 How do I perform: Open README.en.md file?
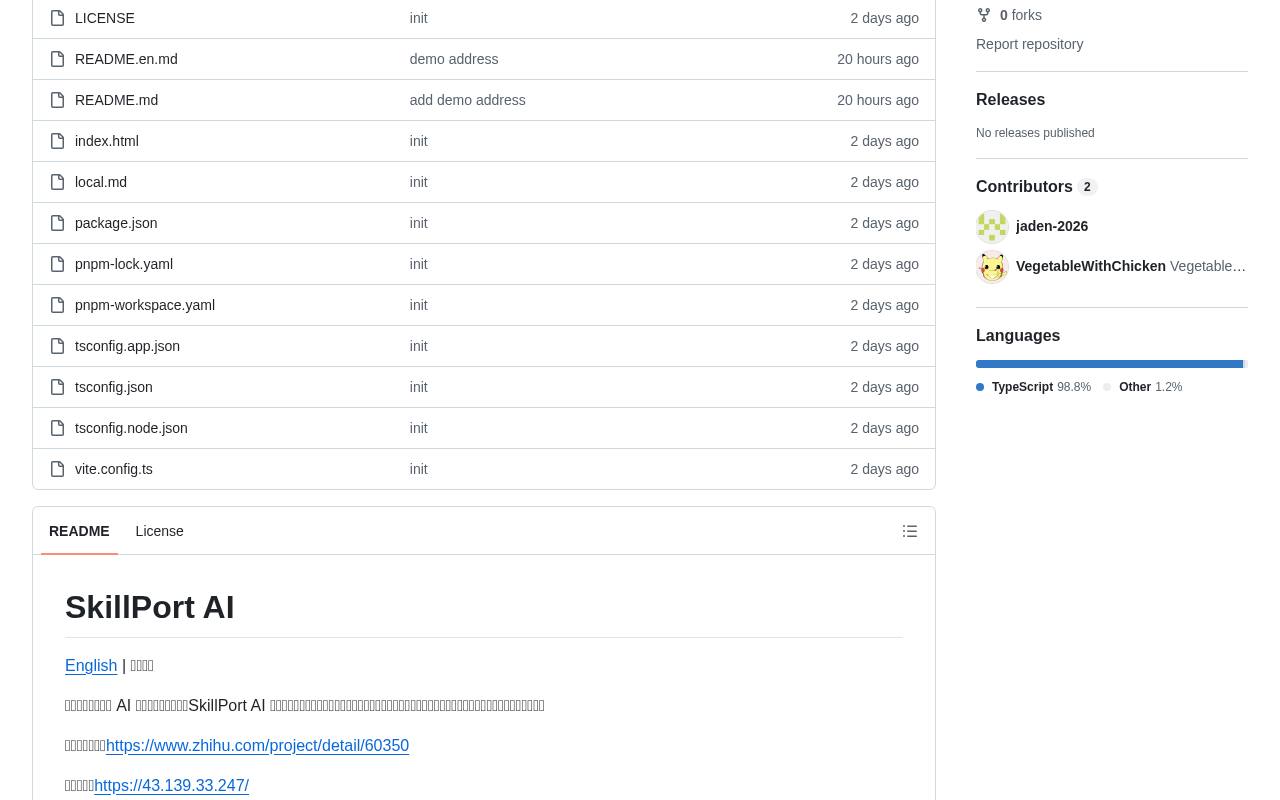point(126,59)
